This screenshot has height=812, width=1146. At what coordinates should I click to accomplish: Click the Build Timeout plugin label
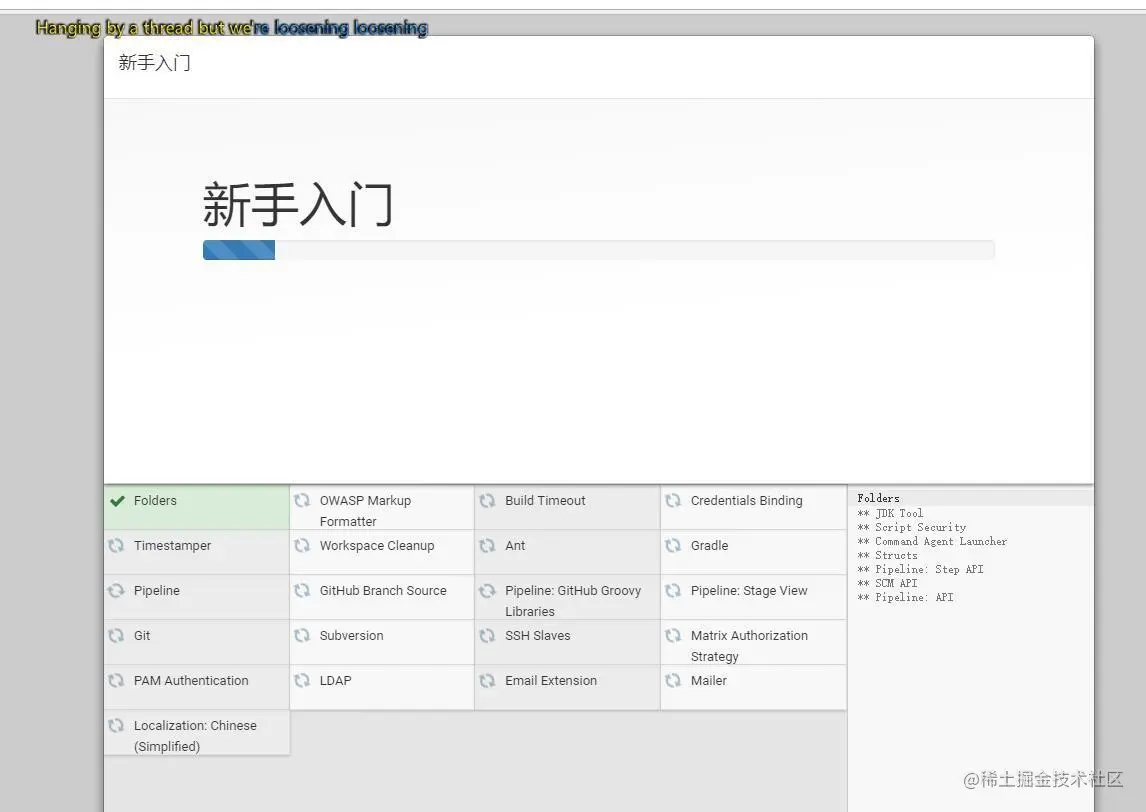[545, 501]
